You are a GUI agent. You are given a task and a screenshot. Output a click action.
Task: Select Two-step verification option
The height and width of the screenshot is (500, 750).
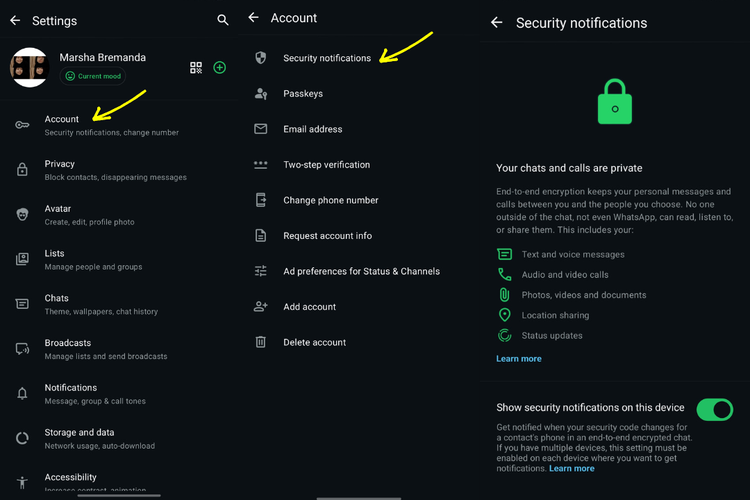click(x=359, y=165)
